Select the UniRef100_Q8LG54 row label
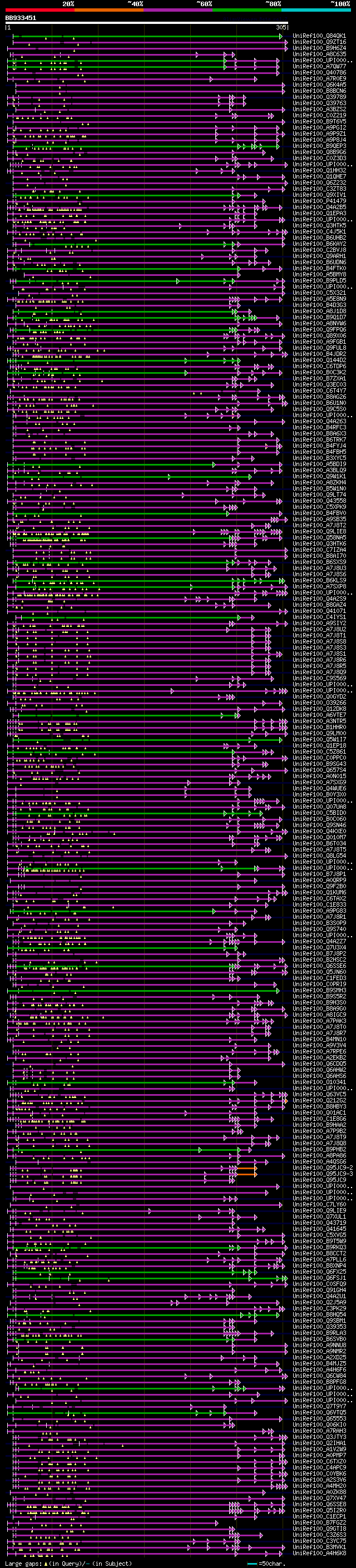The width and height of the screenshot is (356, 1568). click(319, 856)
